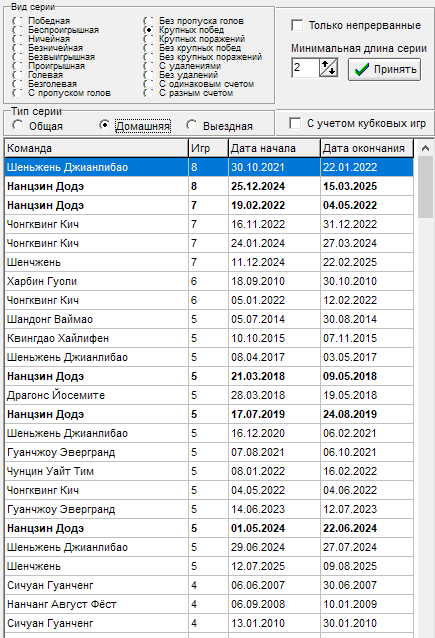Select Шеньжень Джианлибао row starting 30.10.2021

click(209, 167)
